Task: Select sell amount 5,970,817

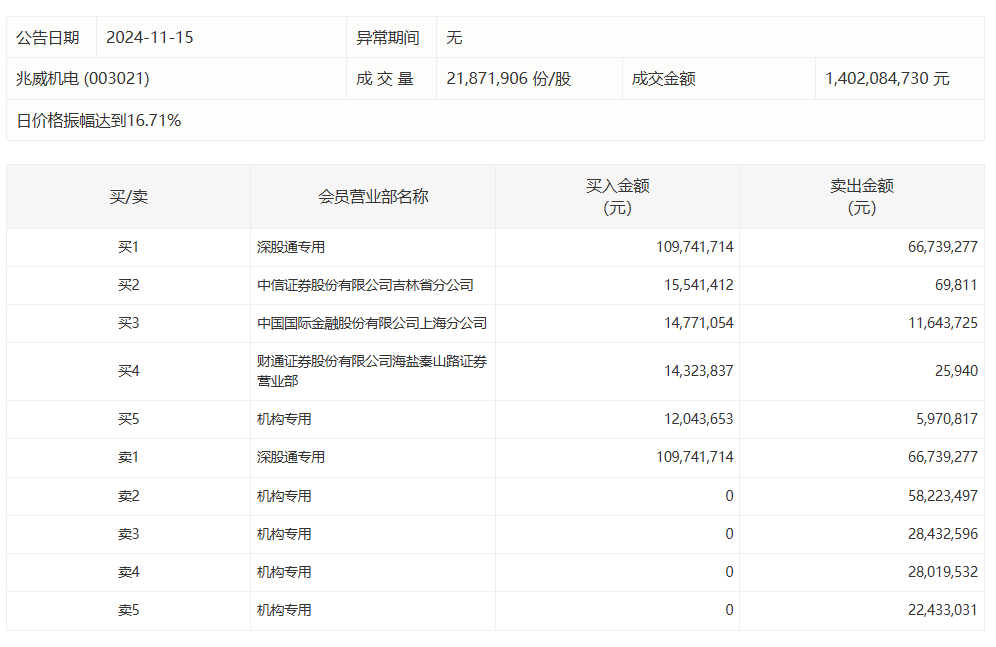Action: (946, 419)
